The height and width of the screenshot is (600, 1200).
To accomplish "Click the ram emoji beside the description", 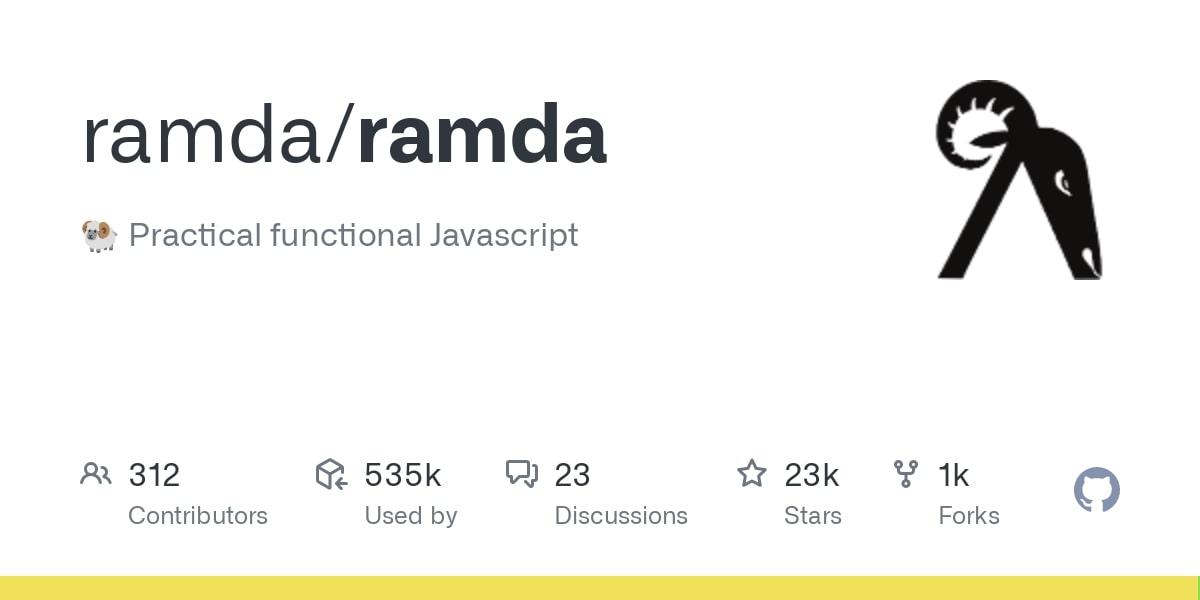I will (99, 236).
